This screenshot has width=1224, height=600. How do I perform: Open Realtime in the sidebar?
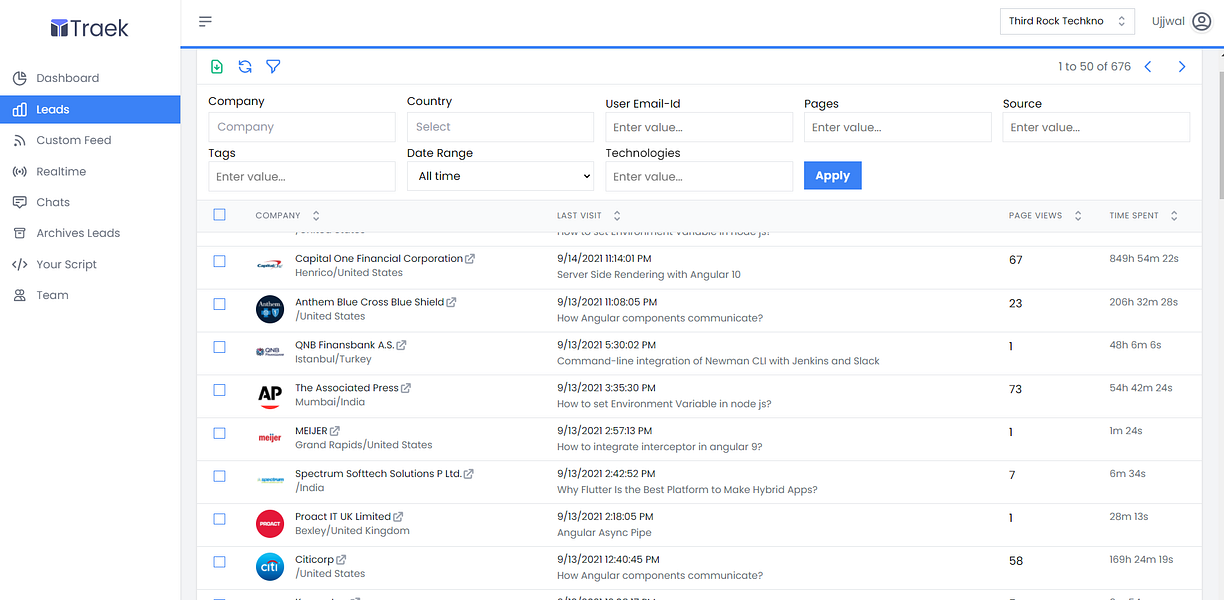[x=90, y=171]
